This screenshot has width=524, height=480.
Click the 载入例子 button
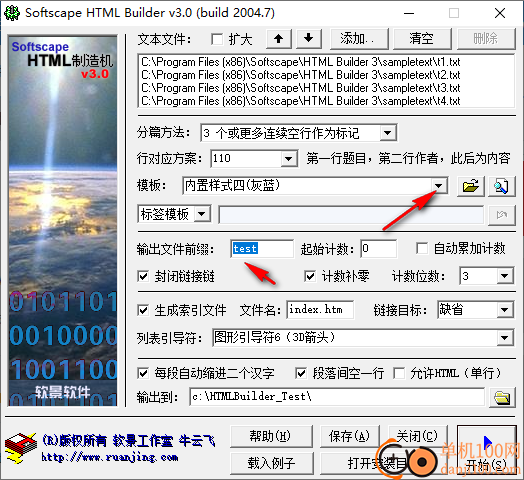click(271, 464)
